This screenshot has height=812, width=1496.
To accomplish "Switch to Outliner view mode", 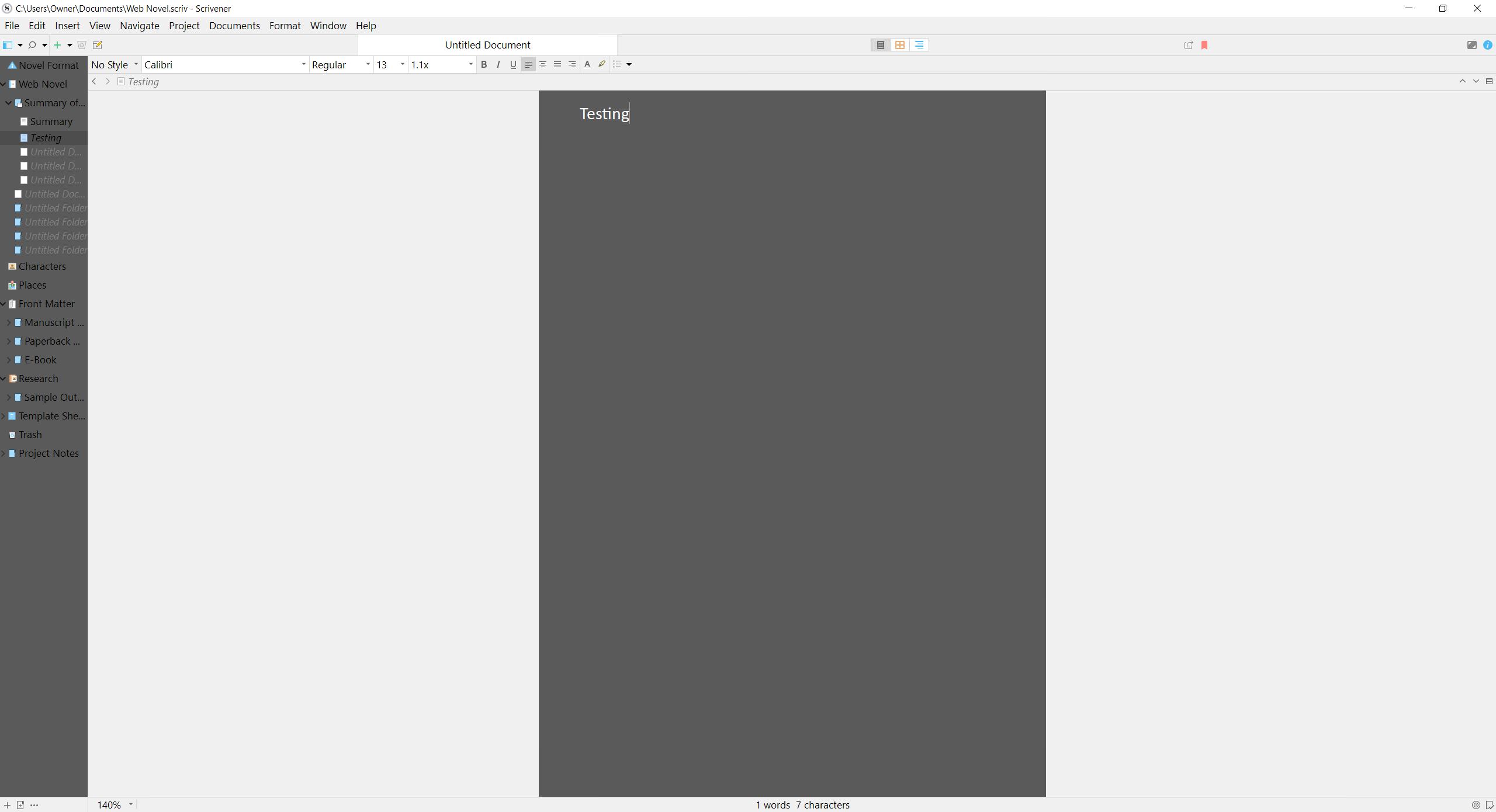I will pyautogui.click(x=919, y=45).
